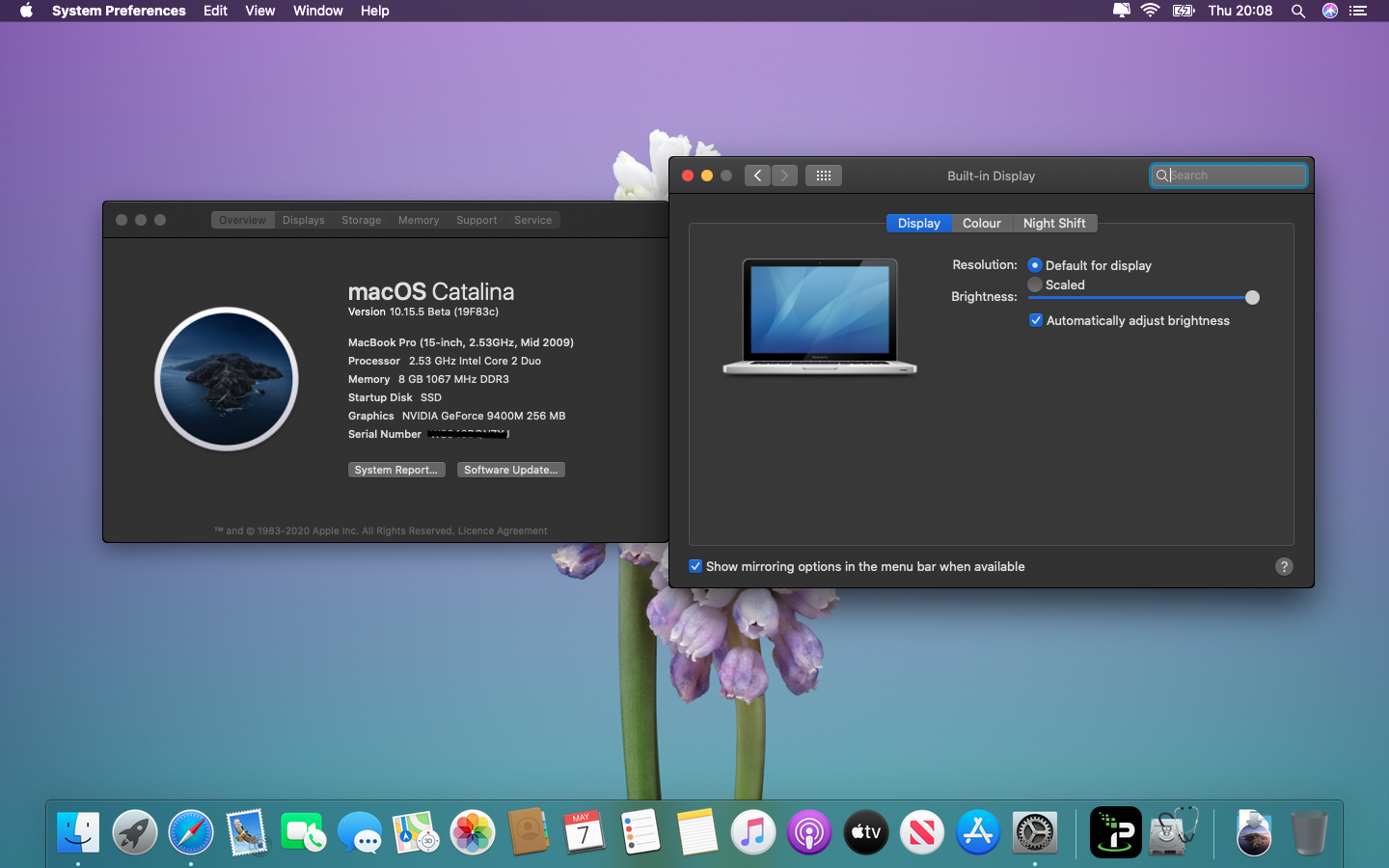The width and height of the screenshot is (1389, 868).
Task: Click the menu bar clock Thu 20:08
Action: (x=1240, y=11)
